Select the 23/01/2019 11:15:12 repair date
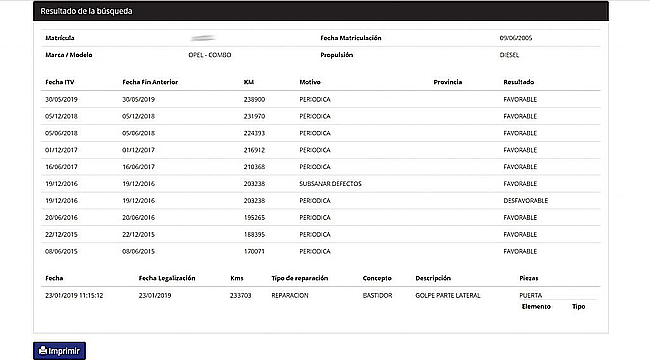Viewport: 650px width, 362px height. pyautogui.click(x=74, y=296)
